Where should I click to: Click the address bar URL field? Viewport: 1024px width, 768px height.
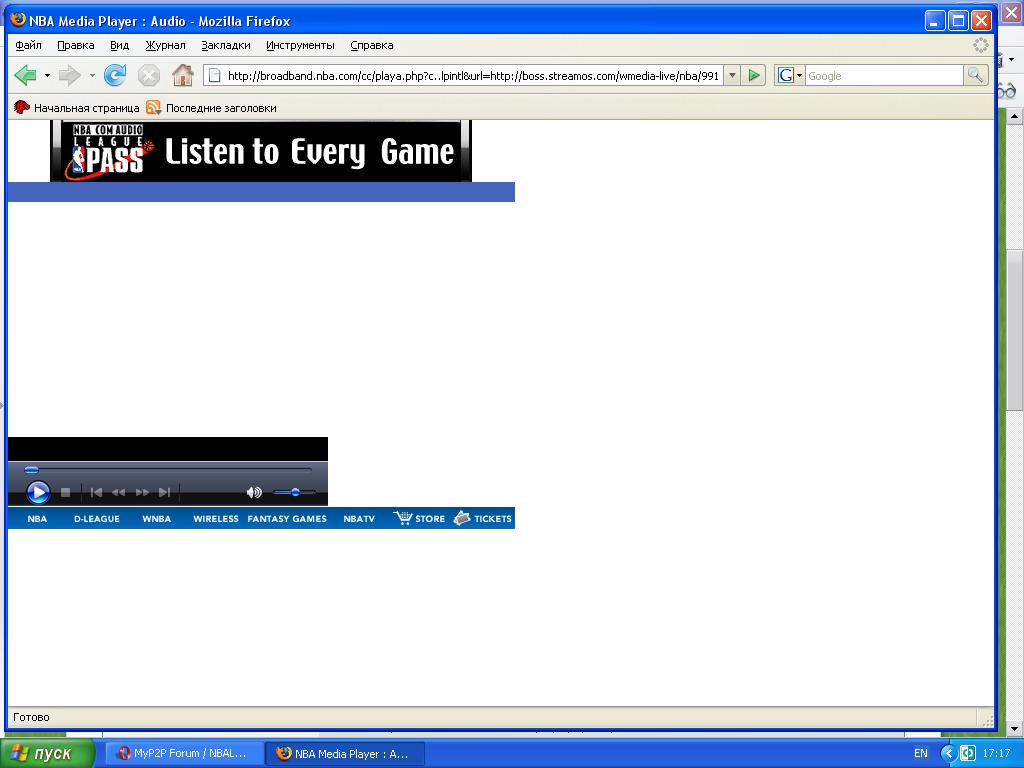(463, 76)
